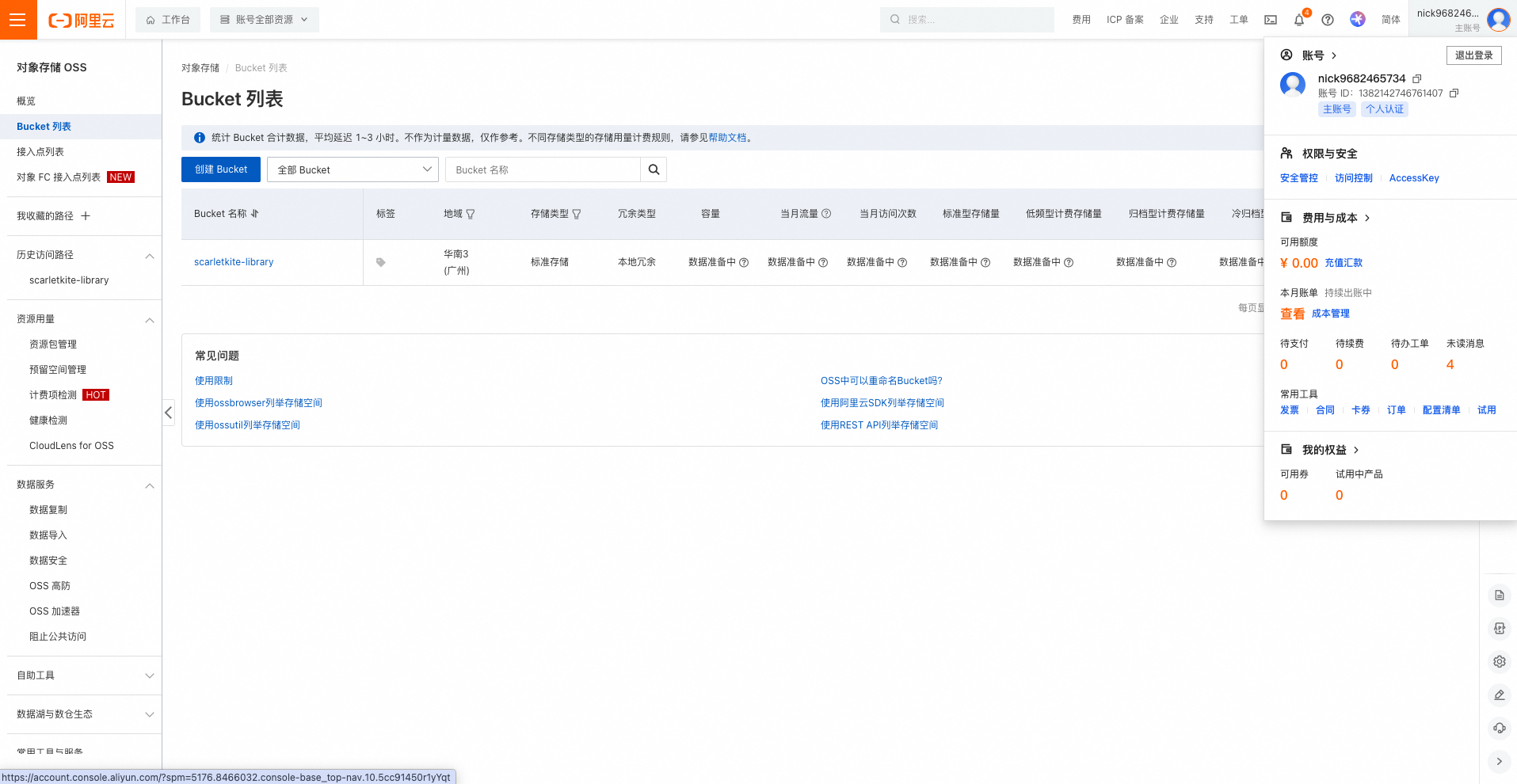This screenshot has height=784, width=1517.
Task: Open the document icon in right tool rail
Action: pyautogui.click(x=1499, y=596)
